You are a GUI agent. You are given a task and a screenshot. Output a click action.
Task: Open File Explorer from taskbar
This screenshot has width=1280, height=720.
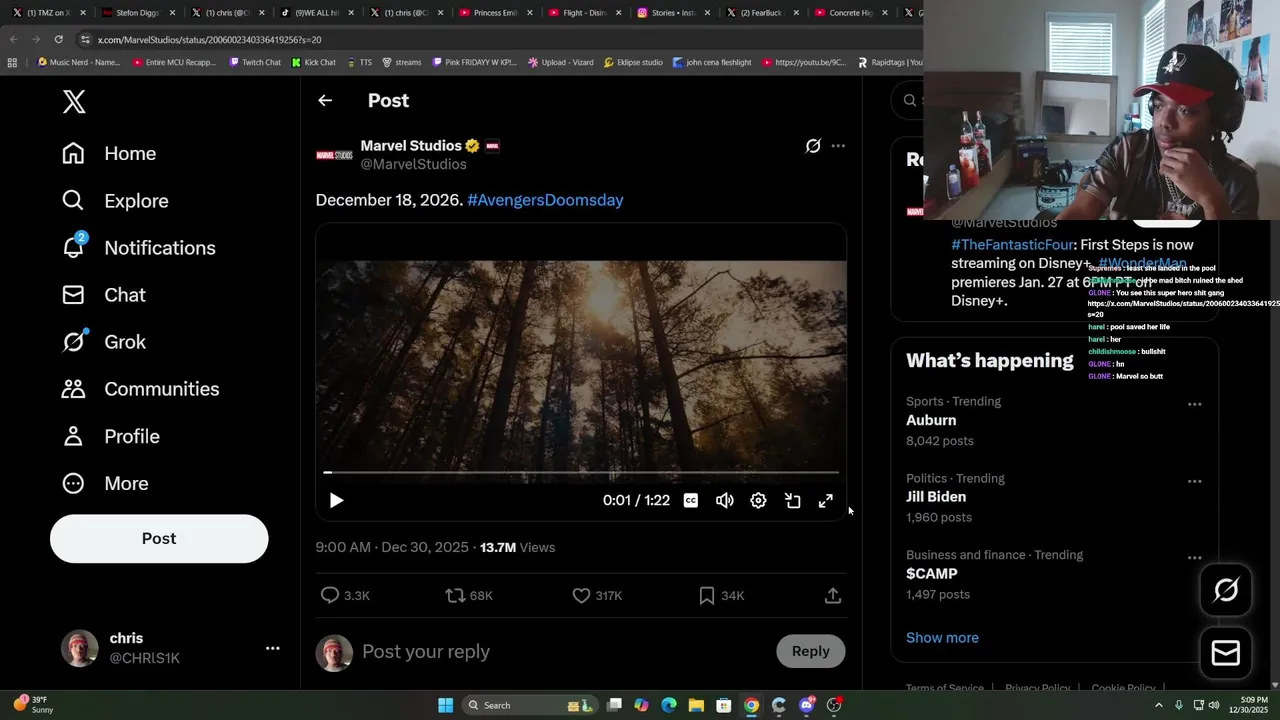[x=696, y=705]
